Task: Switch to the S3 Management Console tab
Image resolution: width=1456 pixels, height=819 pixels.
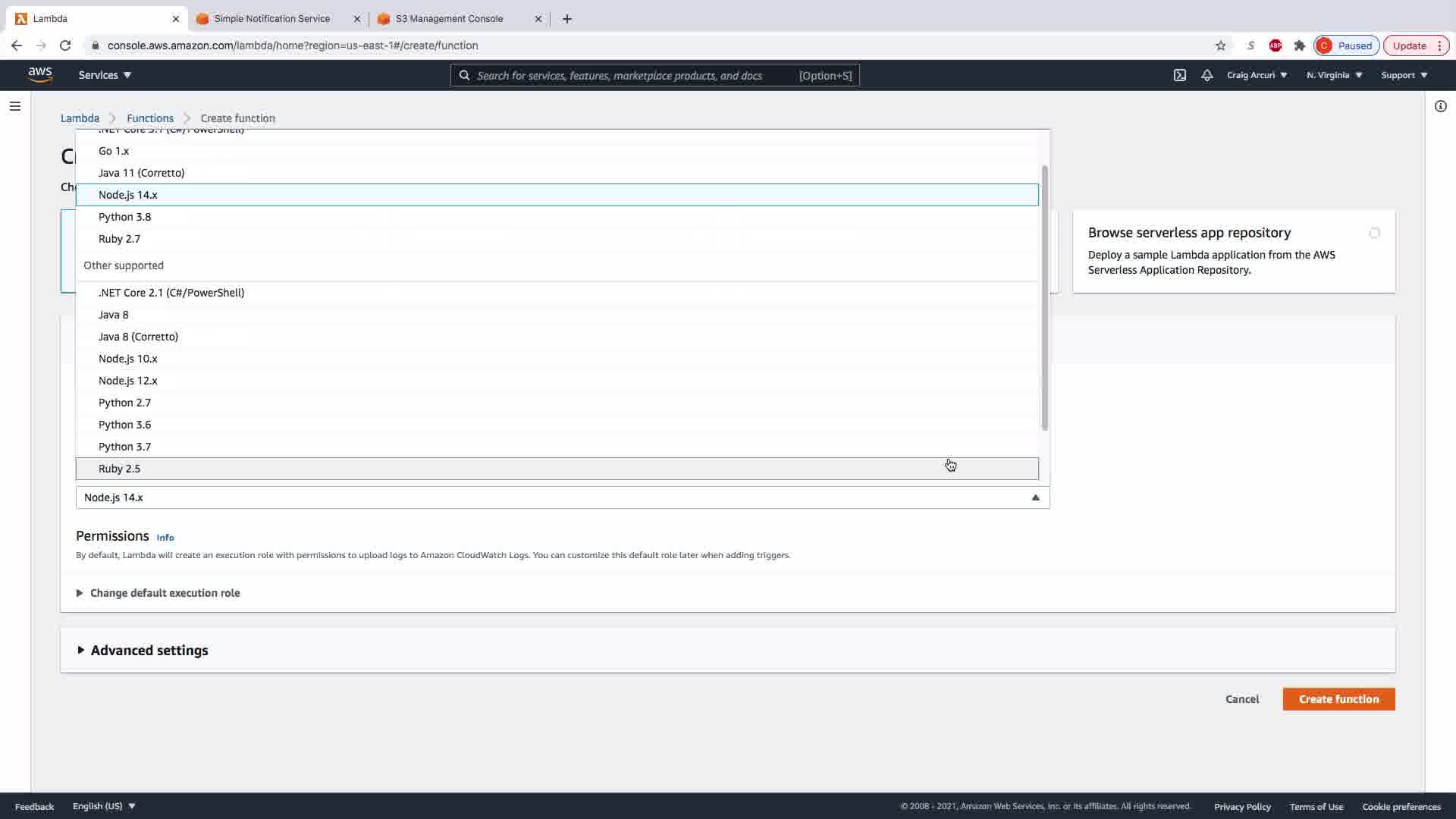Action: click(449, 19)
